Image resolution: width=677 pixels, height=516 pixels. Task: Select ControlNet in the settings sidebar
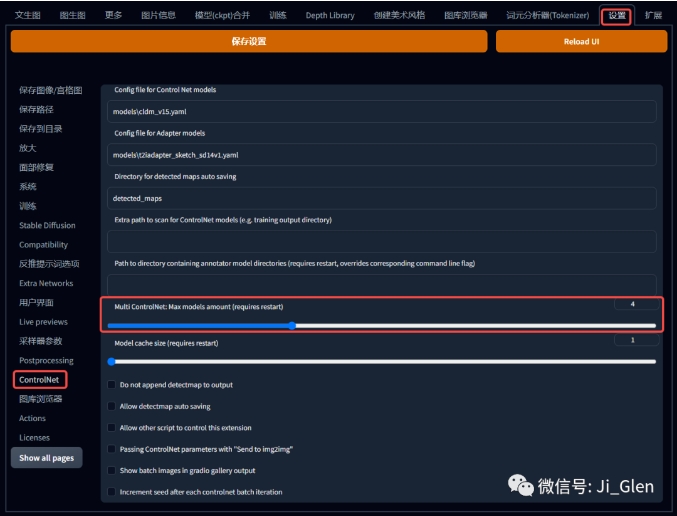pyautogui.click(x=40, y=380)
